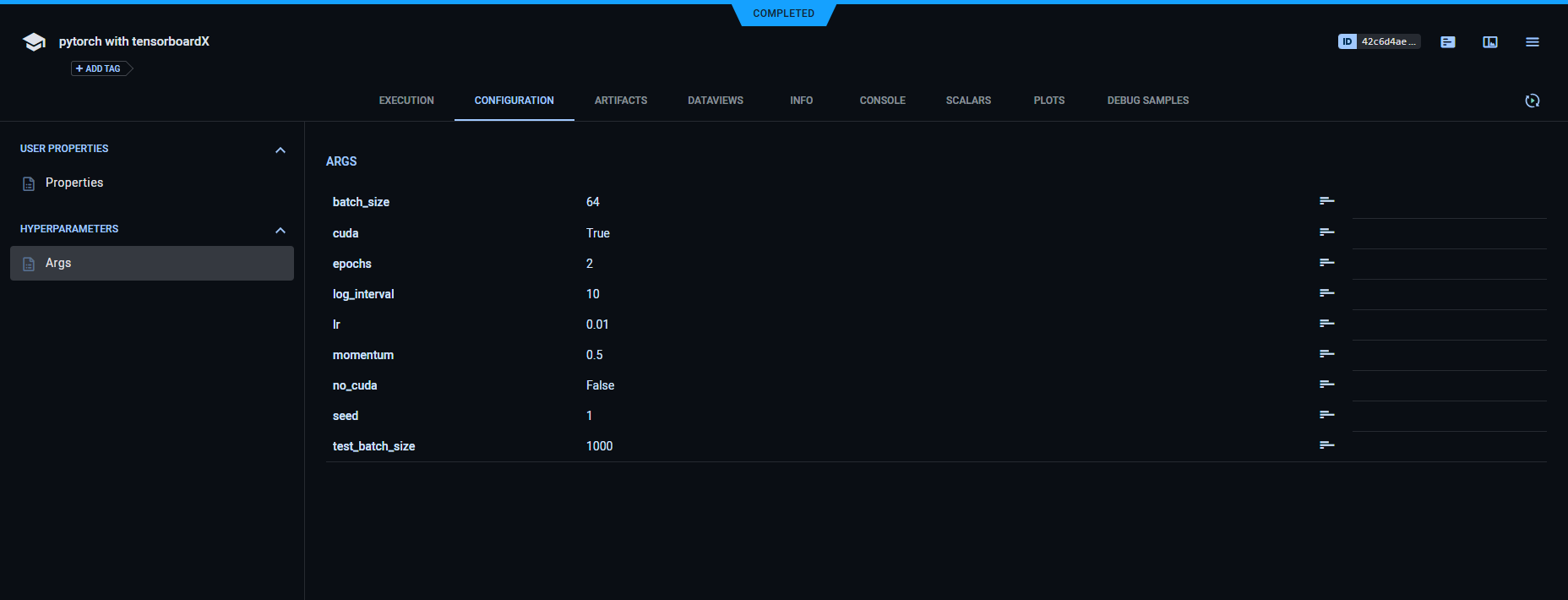
Task: Click the description icon for test_batch_size row
Action: point(1326,445)
